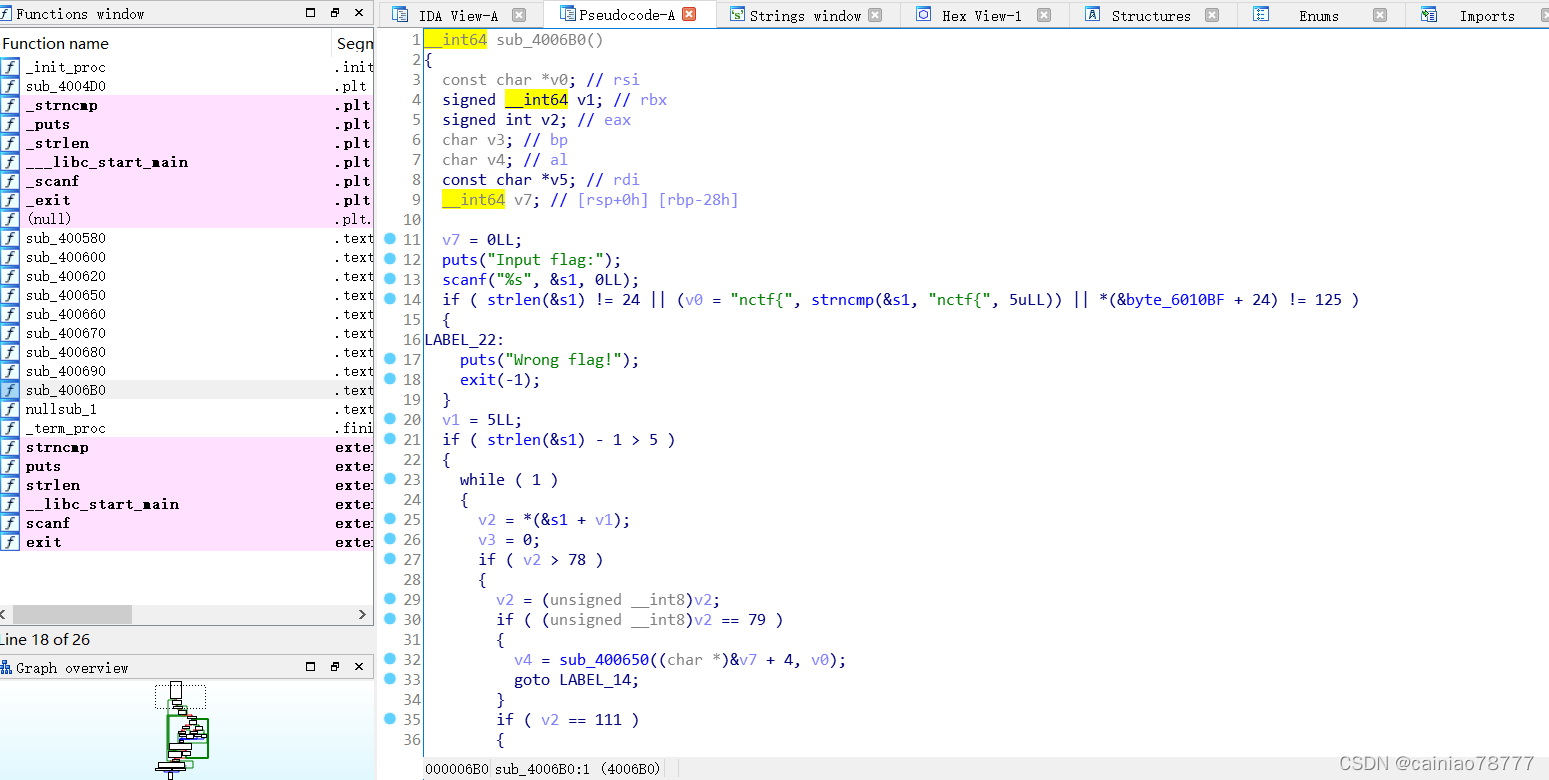
Task: Toggle breakpoint dot on line 17
Action: pos(390,358)
